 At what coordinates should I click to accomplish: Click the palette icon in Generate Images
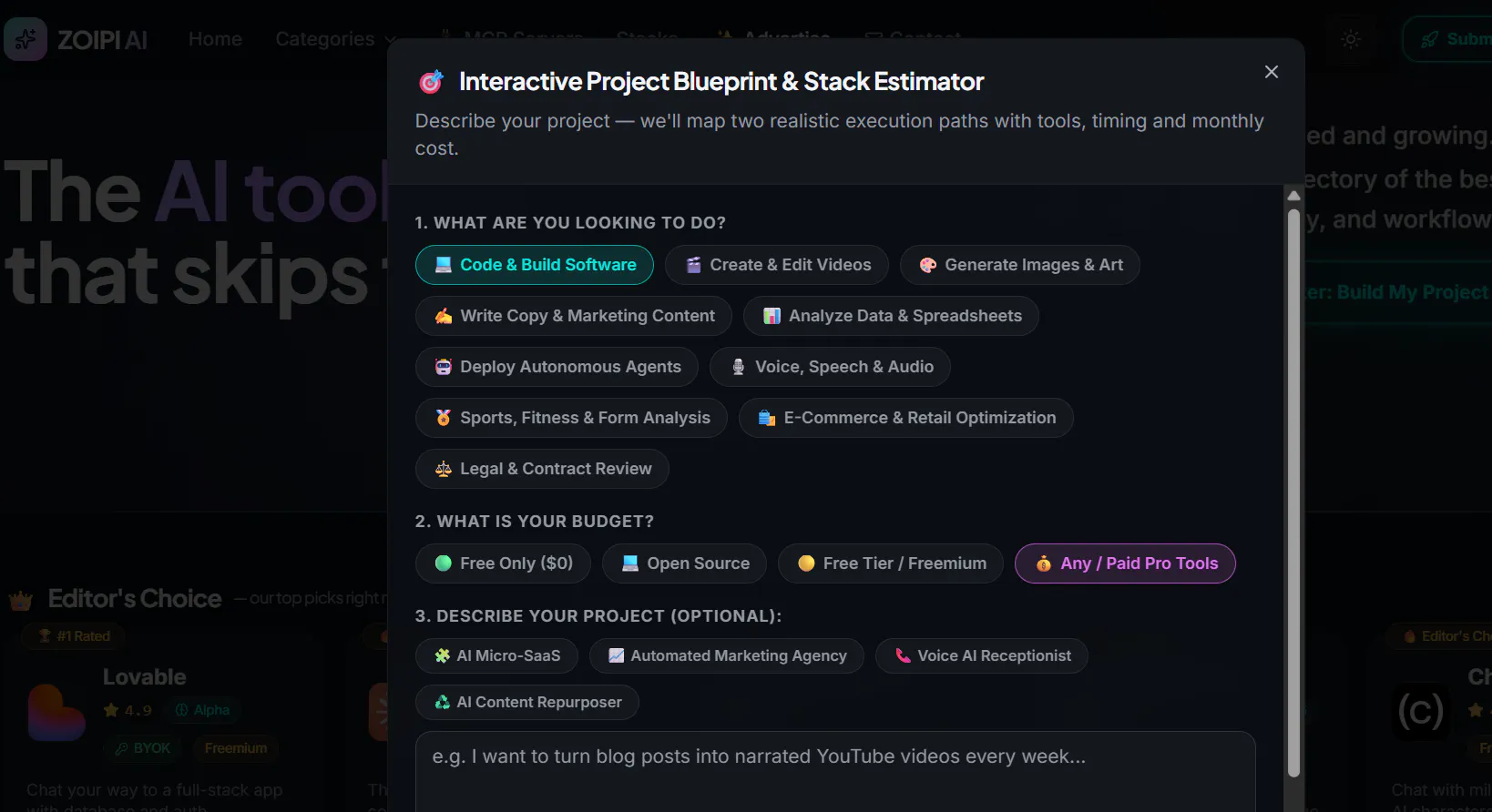(928, 265)
